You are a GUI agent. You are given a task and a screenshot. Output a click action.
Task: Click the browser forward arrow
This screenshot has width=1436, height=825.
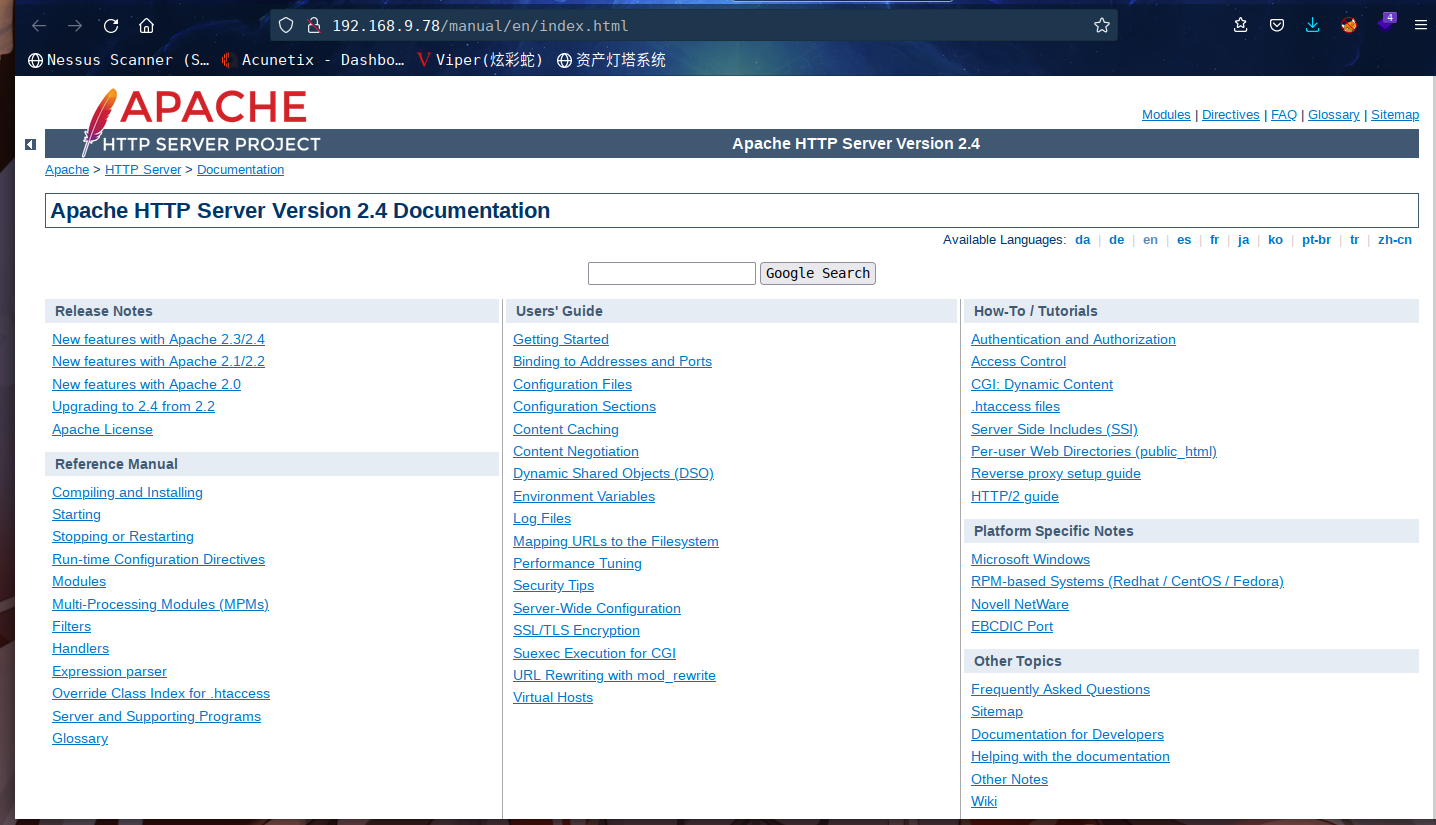pyautogui.click(x=75, y=25)
